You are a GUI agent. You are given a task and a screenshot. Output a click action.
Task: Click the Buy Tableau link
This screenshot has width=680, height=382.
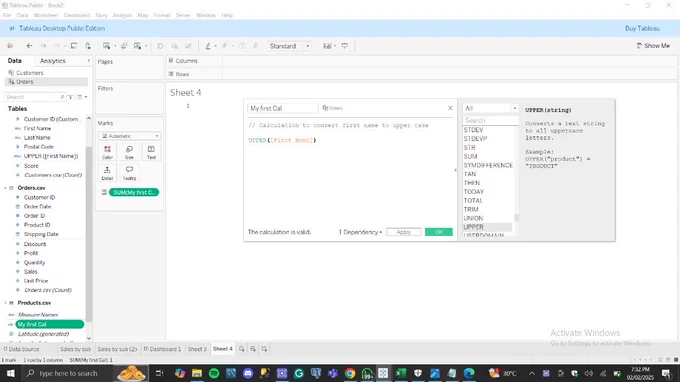click(x=642, y=28)
